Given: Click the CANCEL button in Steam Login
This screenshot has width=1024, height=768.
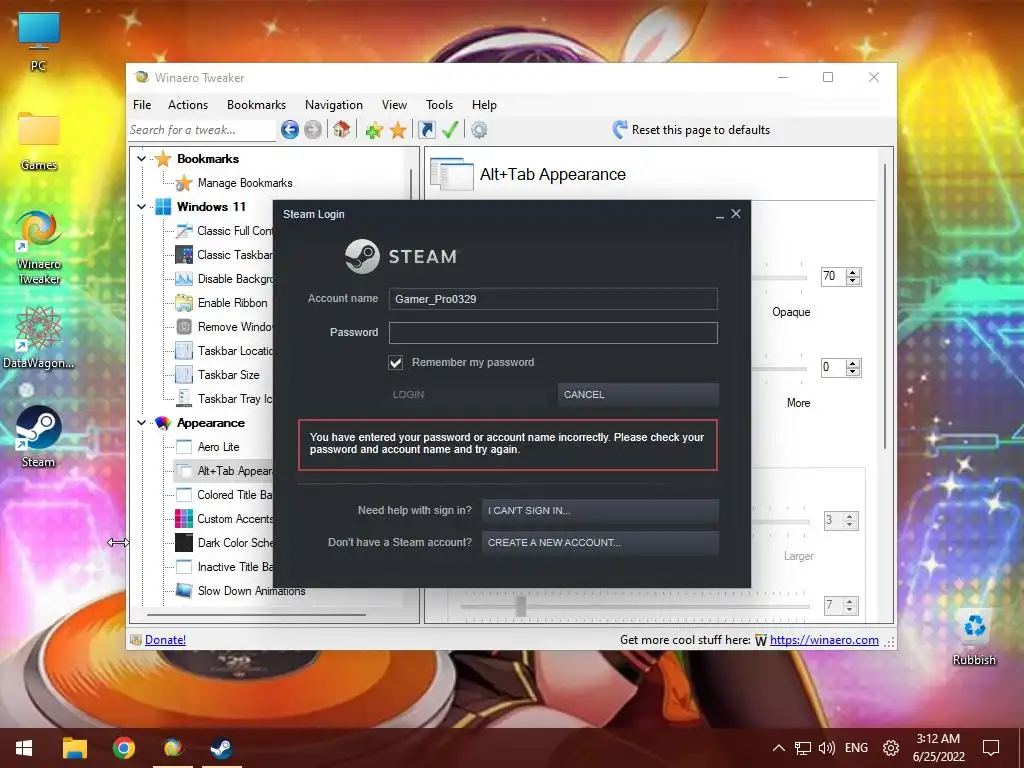Looking at the screenshot, I should [x=638, y=394].
